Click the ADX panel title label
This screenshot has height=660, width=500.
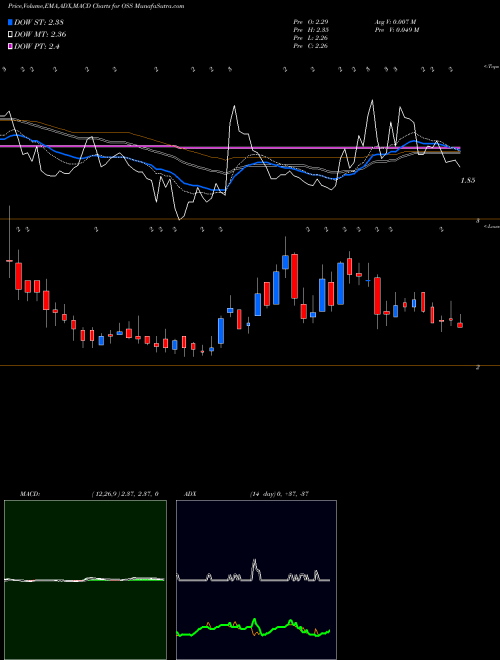click(x=190, y=493)
